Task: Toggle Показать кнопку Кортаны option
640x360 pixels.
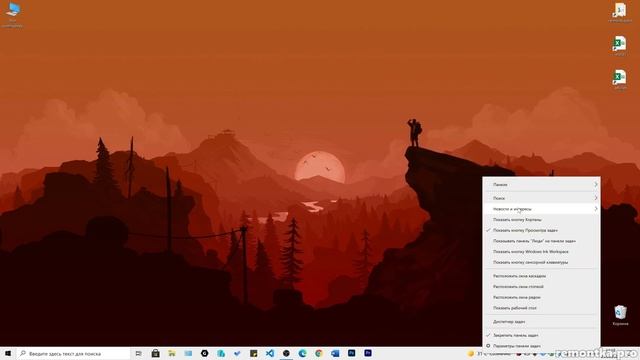Action: [x=541, y=220]
